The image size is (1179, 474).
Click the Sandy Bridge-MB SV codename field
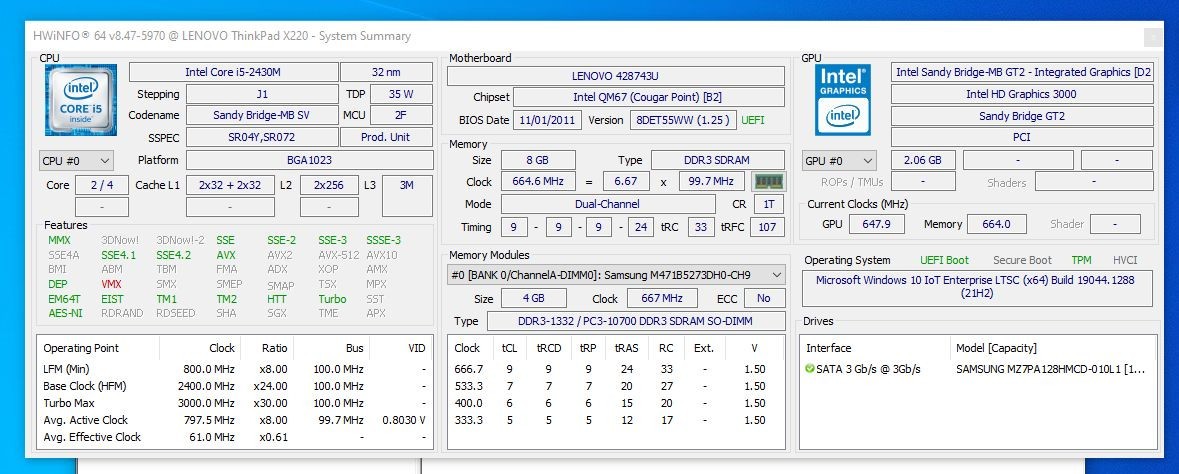tap(262, 115)
